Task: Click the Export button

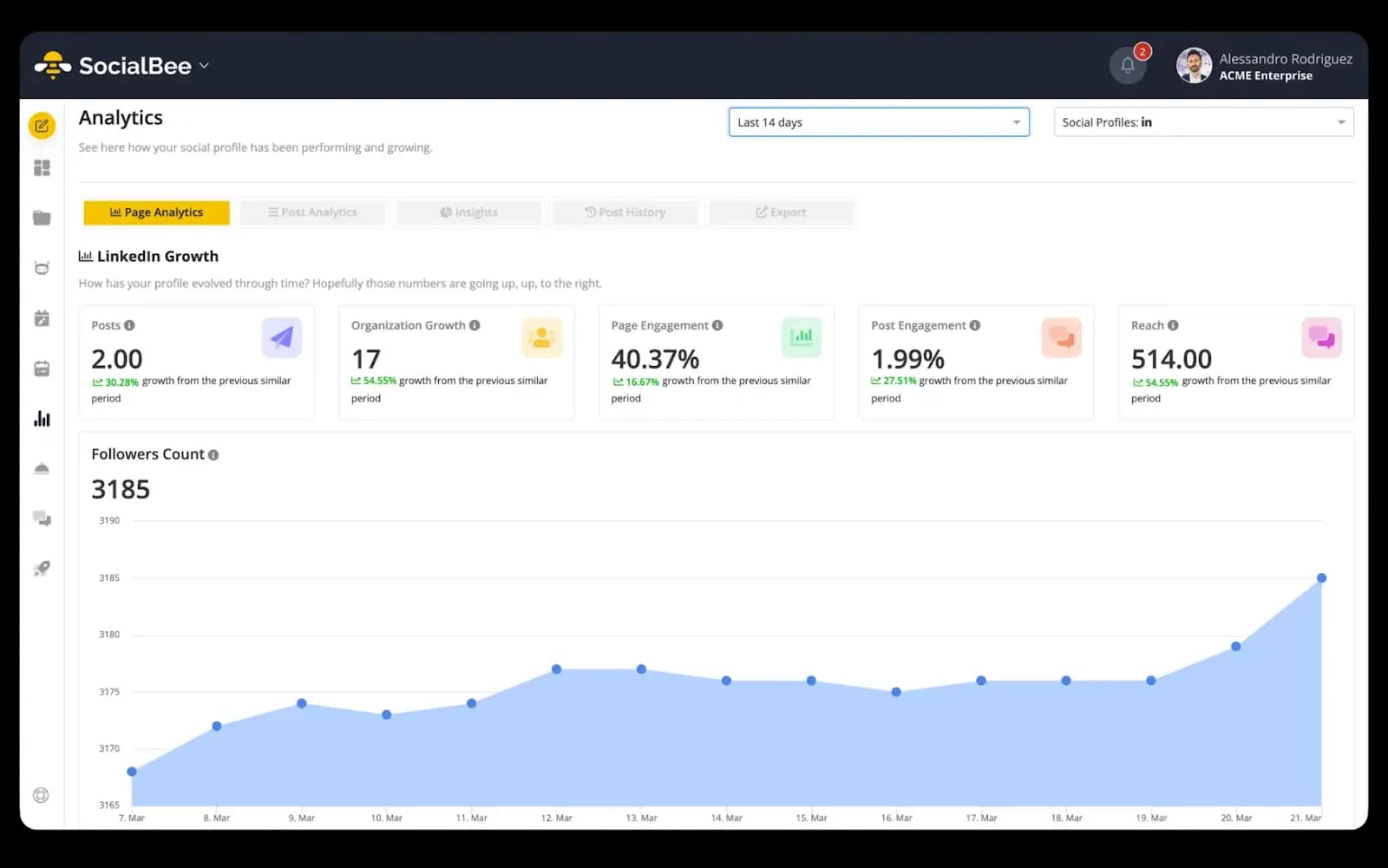Action: [x=781, y=212]
